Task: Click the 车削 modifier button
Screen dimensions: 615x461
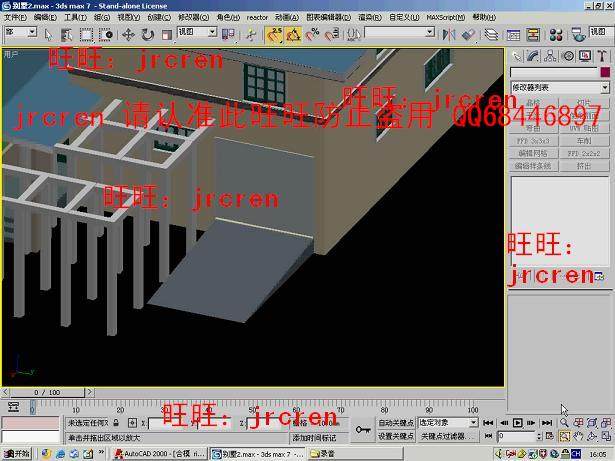Action: coord(584,140)
